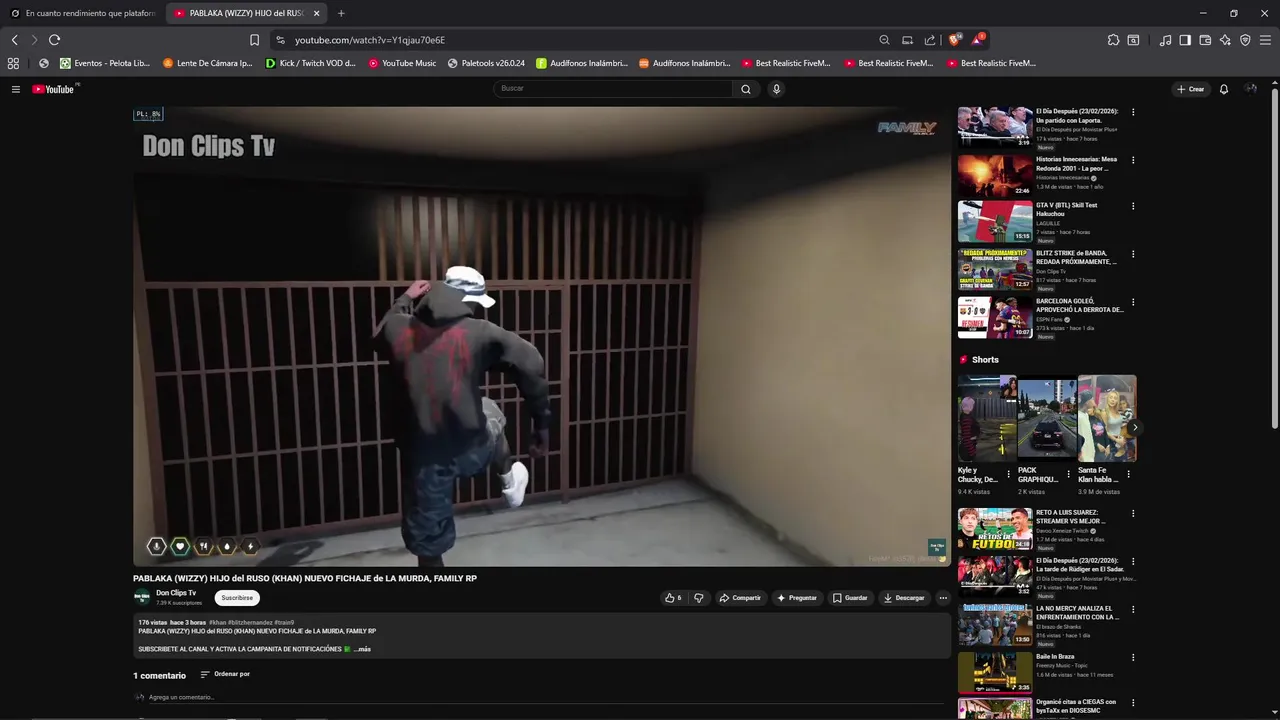Open the apps grid icon in bookmarks bar

click(13, 63)
